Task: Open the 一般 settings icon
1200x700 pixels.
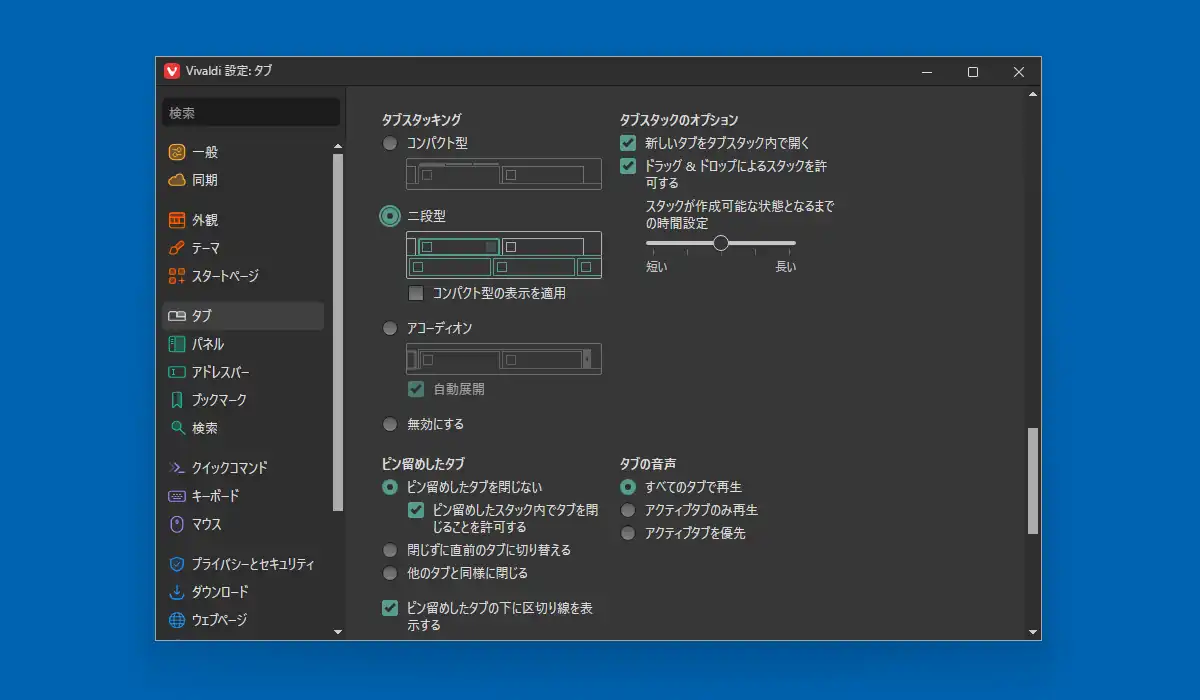Action: [177, 152]
